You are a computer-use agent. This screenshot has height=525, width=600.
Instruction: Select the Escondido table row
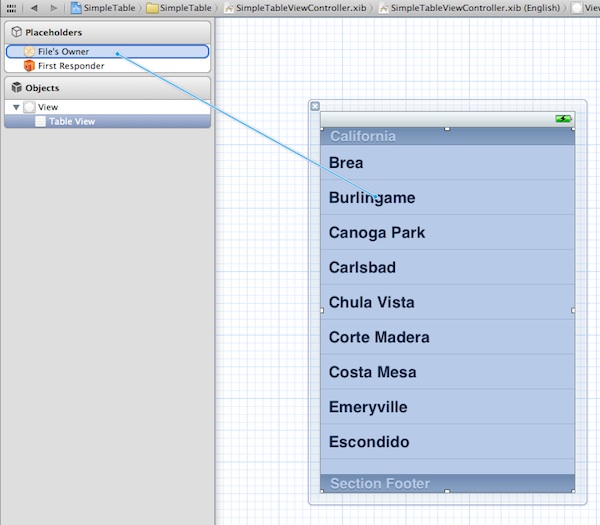tap(447, 442)
